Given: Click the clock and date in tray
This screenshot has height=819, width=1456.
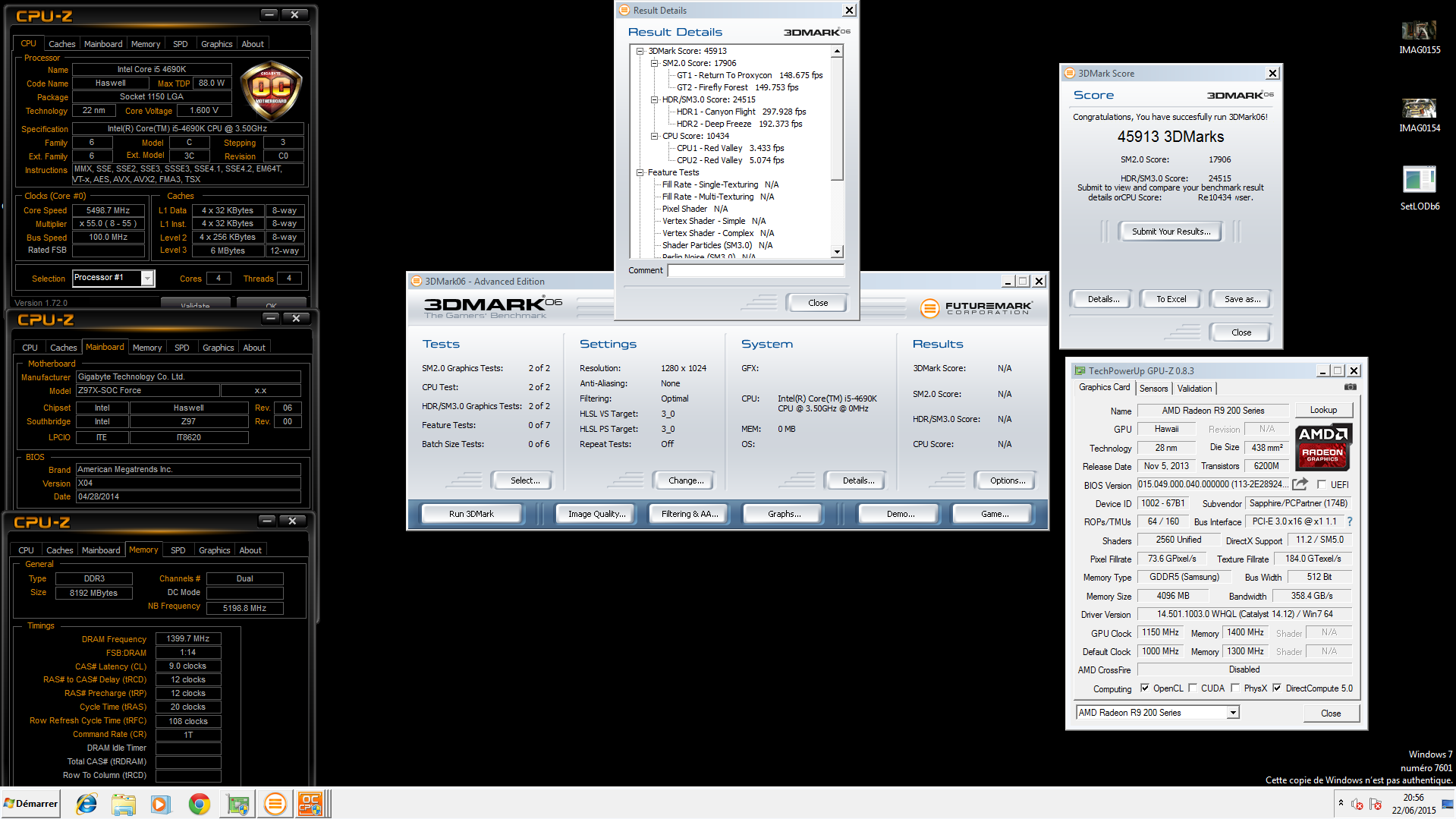Looking at the screenshot, I should point(1413,804).
